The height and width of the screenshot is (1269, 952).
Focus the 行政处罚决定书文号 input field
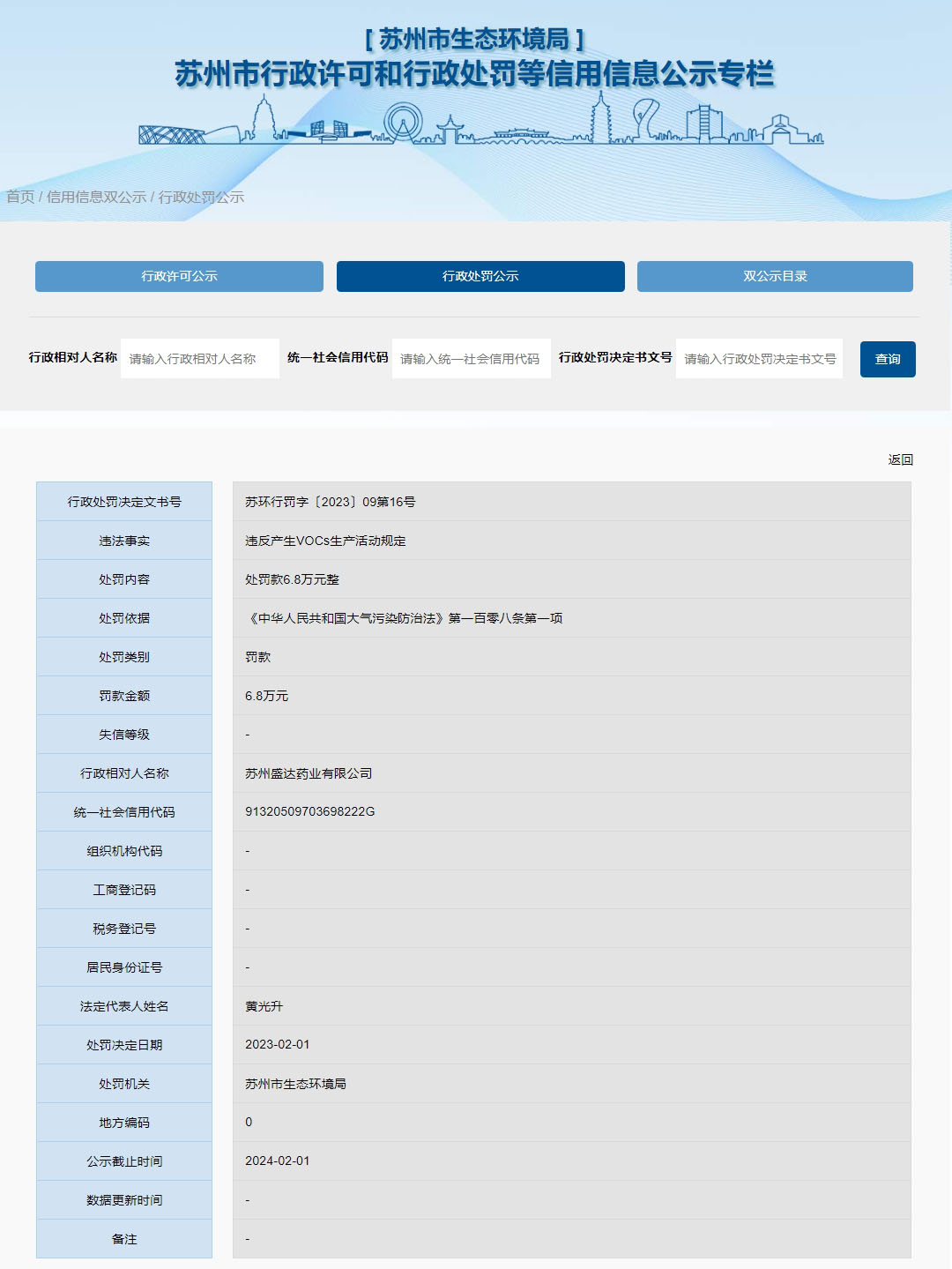(759, 359)
